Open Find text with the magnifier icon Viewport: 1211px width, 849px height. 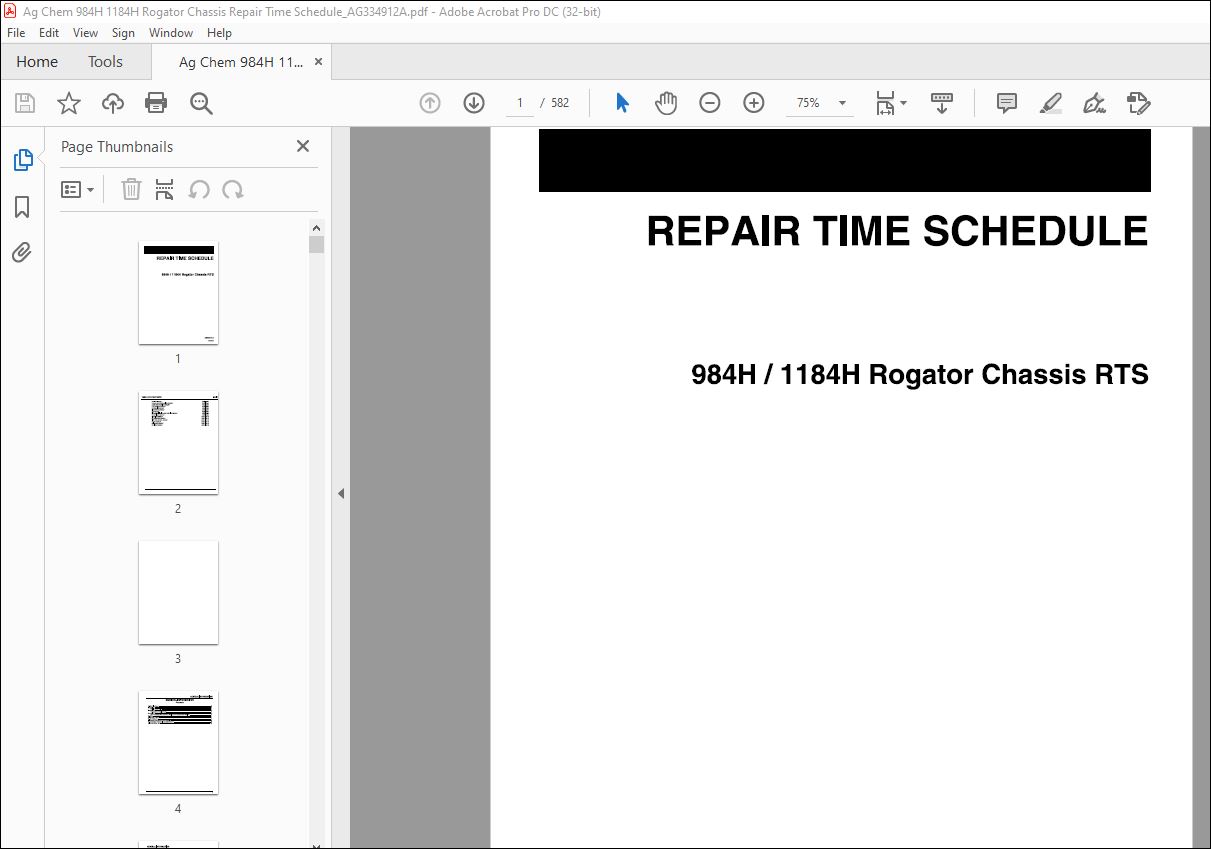click(x=201, y=103)
